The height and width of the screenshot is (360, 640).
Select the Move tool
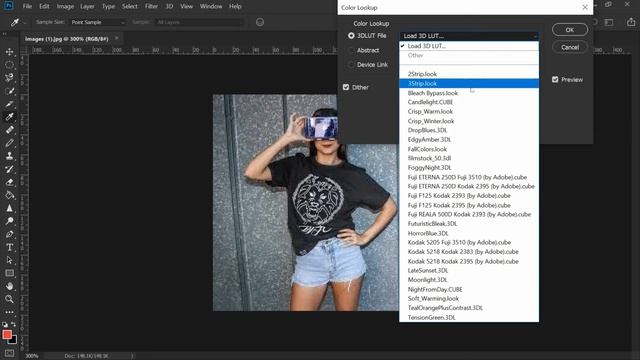(9, 52)
